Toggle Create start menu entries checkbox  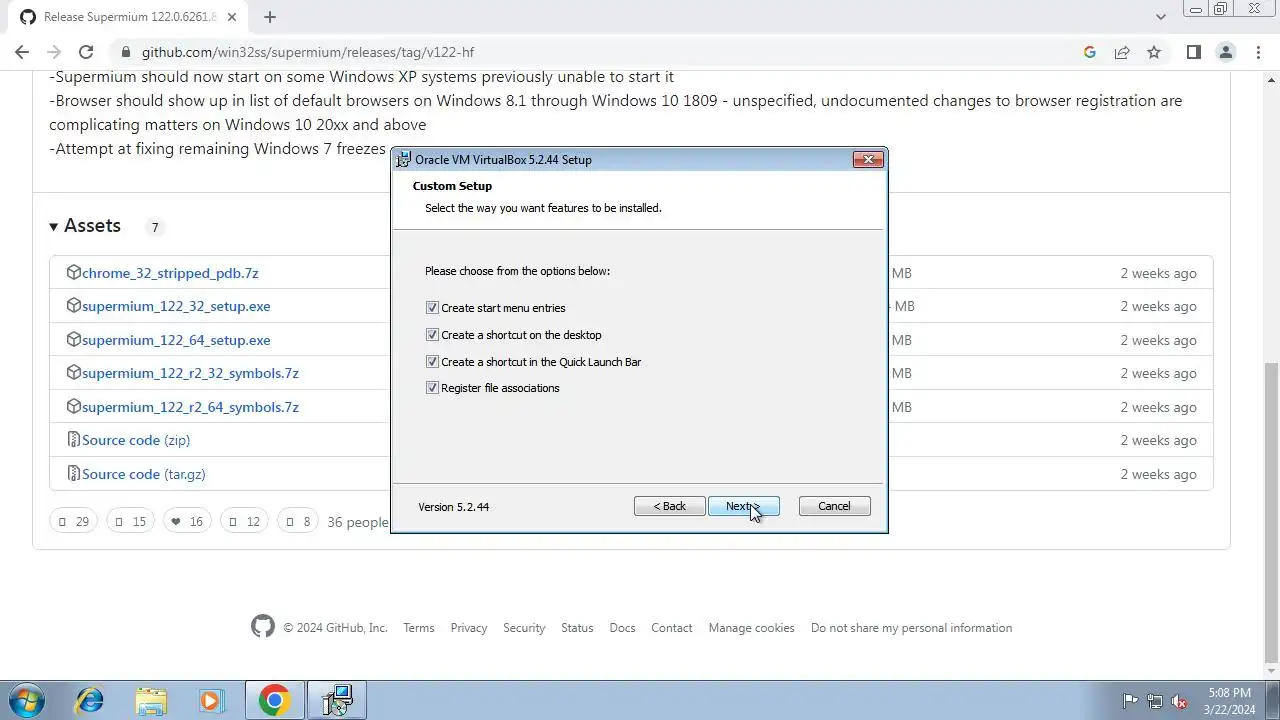pyautogui.click(x=432, y=308)
